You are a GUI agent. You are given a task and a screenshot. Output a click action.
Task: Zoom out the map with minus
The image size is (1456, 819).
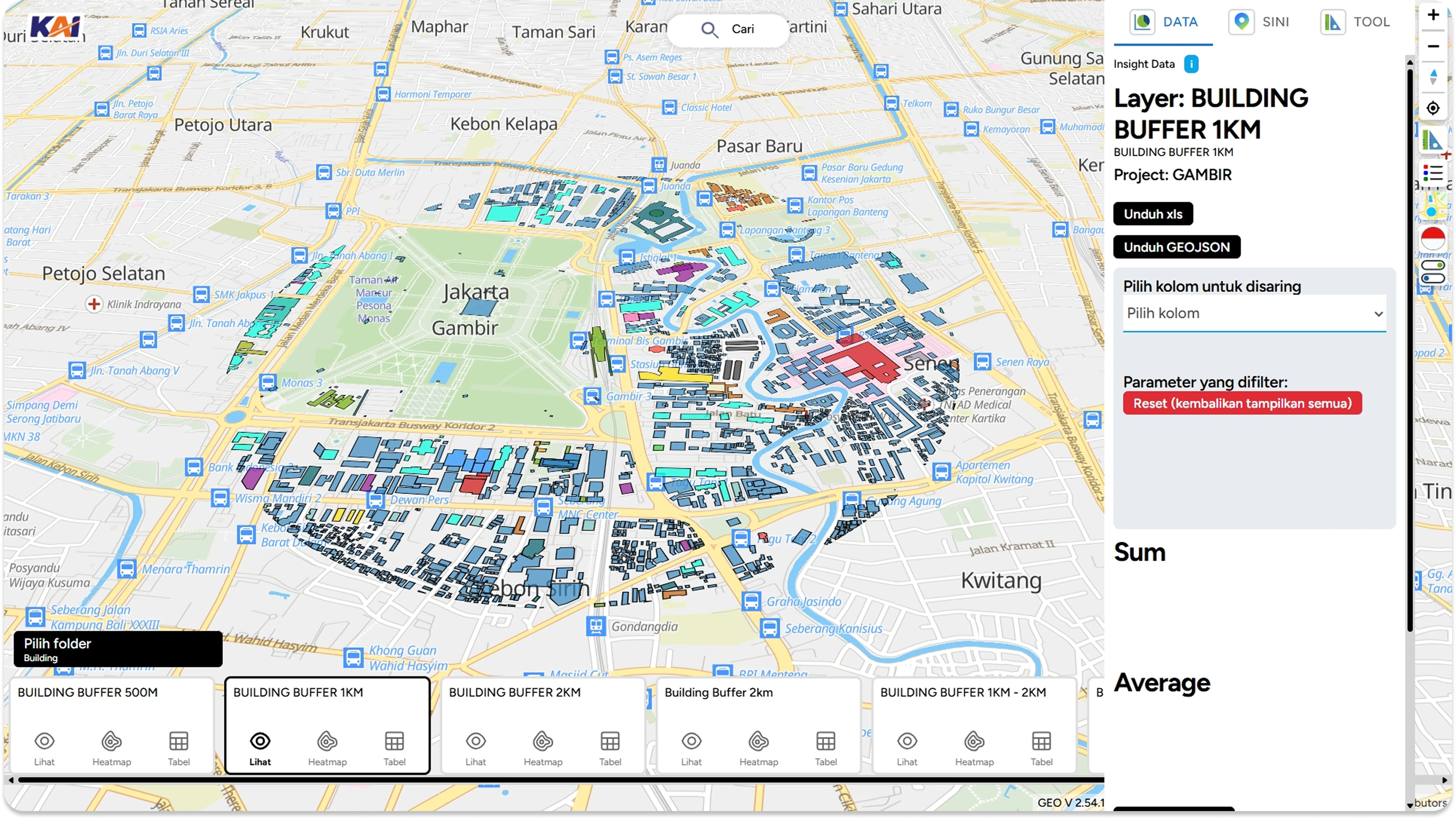point(1433,46)
